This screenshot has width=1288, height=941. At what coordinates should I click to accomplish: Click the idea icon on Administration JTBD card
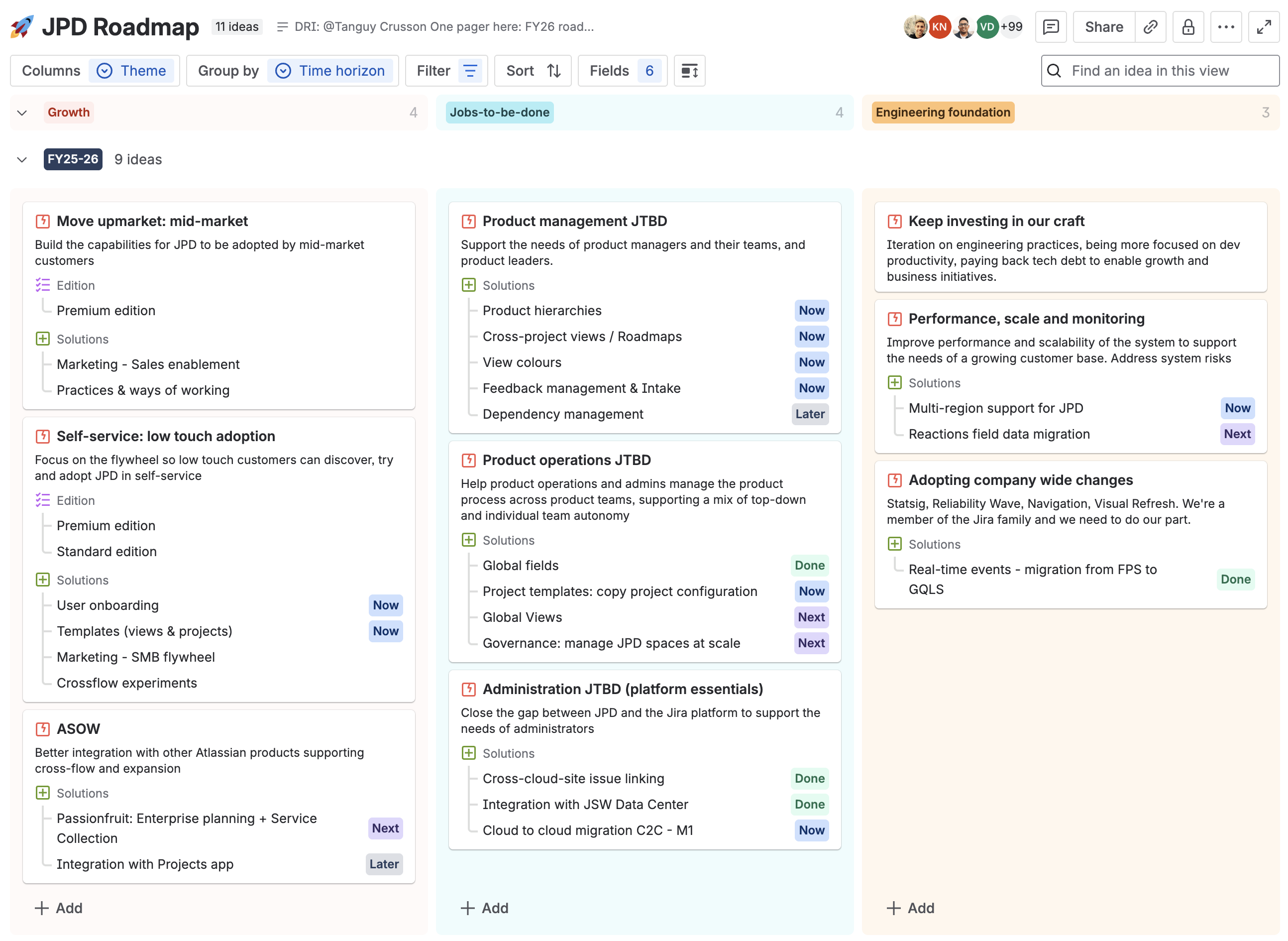coord(469,689)
